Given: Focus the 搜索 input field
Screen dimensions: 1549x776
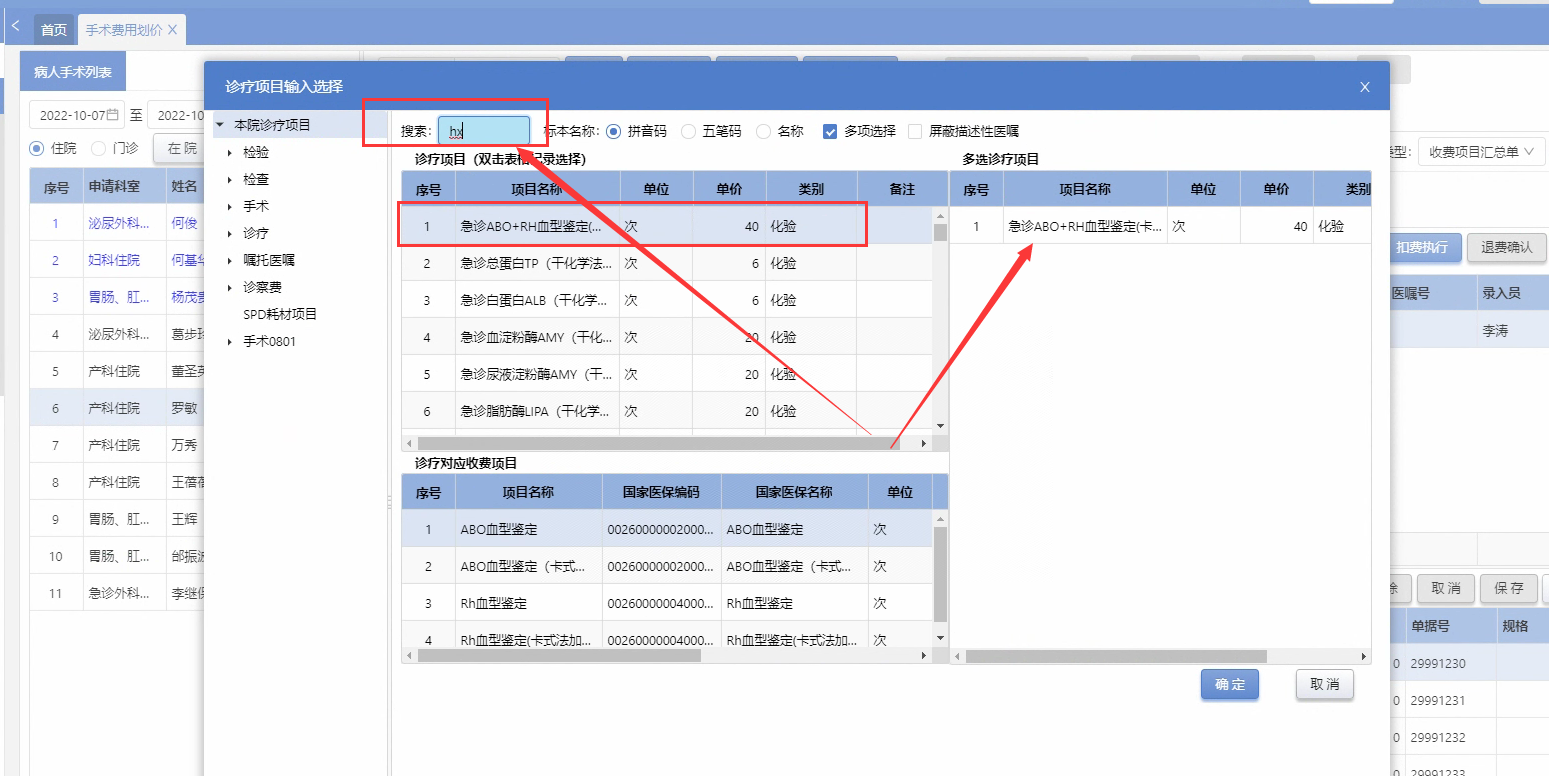Looking at the screenshot, I should [x=484, y=131].
